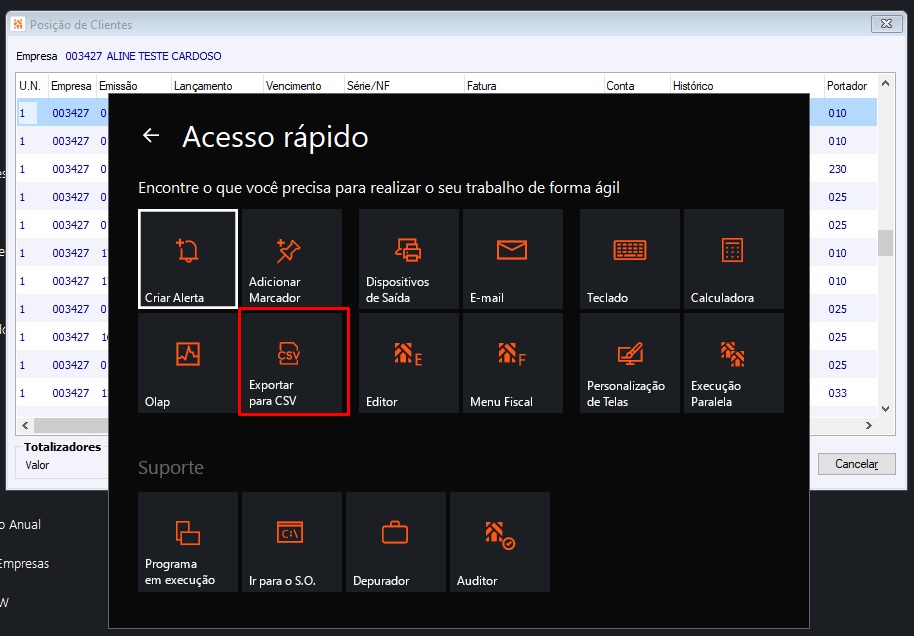Image resolution: width=914 pixels, height=636 pixels.
Task: Click the vertical scrollbar thumb in the table
Action: (x=885, y=243)
